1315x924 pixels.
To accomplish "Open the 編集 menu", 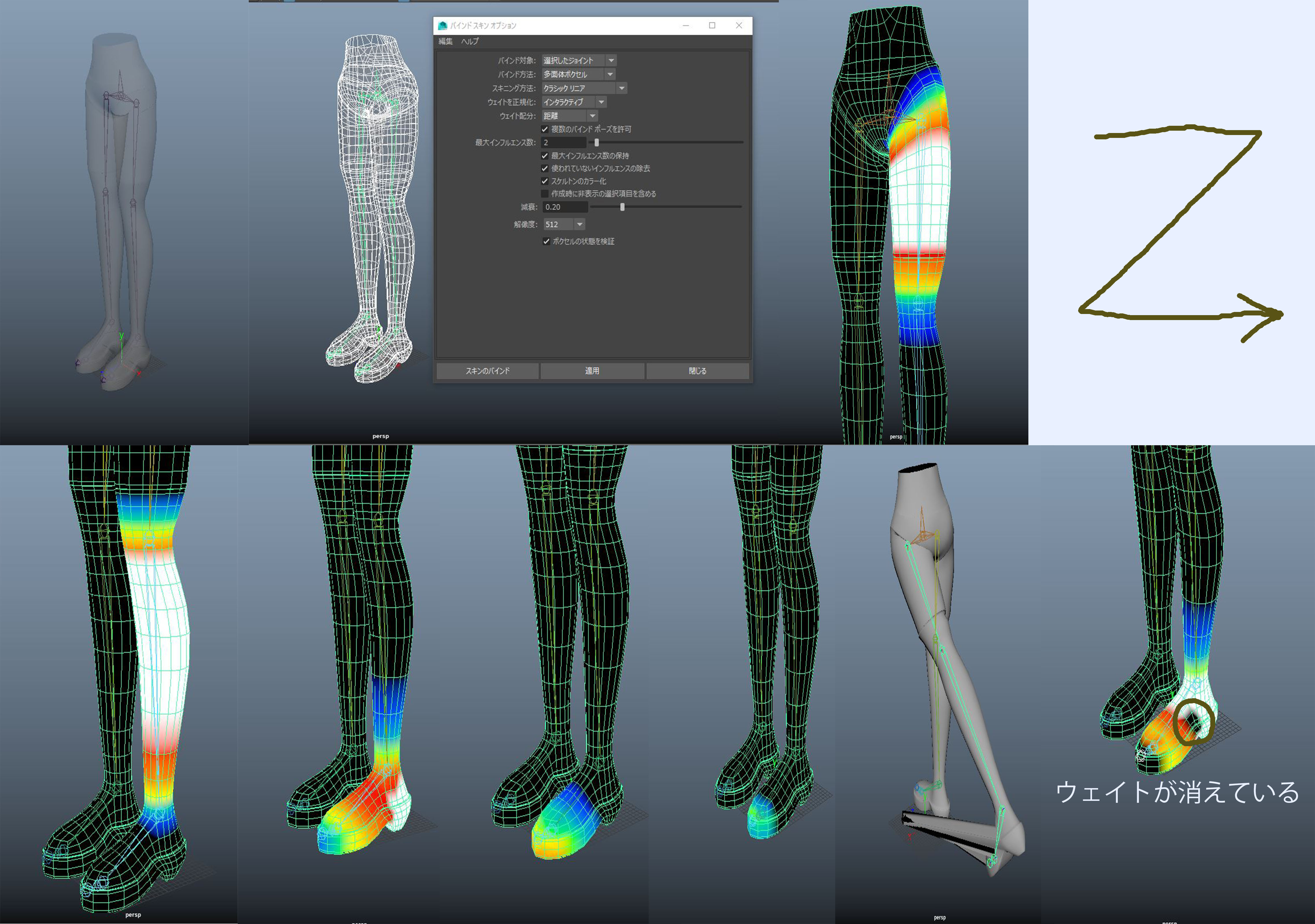I will 445,41.
